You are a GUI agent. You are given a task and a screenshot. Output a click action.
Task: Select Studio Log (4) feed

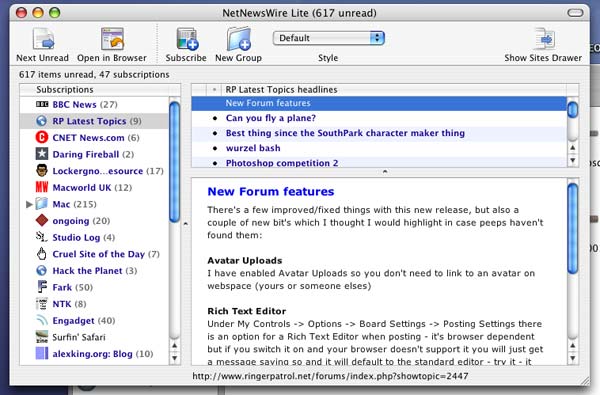click(x=94, y=237)
